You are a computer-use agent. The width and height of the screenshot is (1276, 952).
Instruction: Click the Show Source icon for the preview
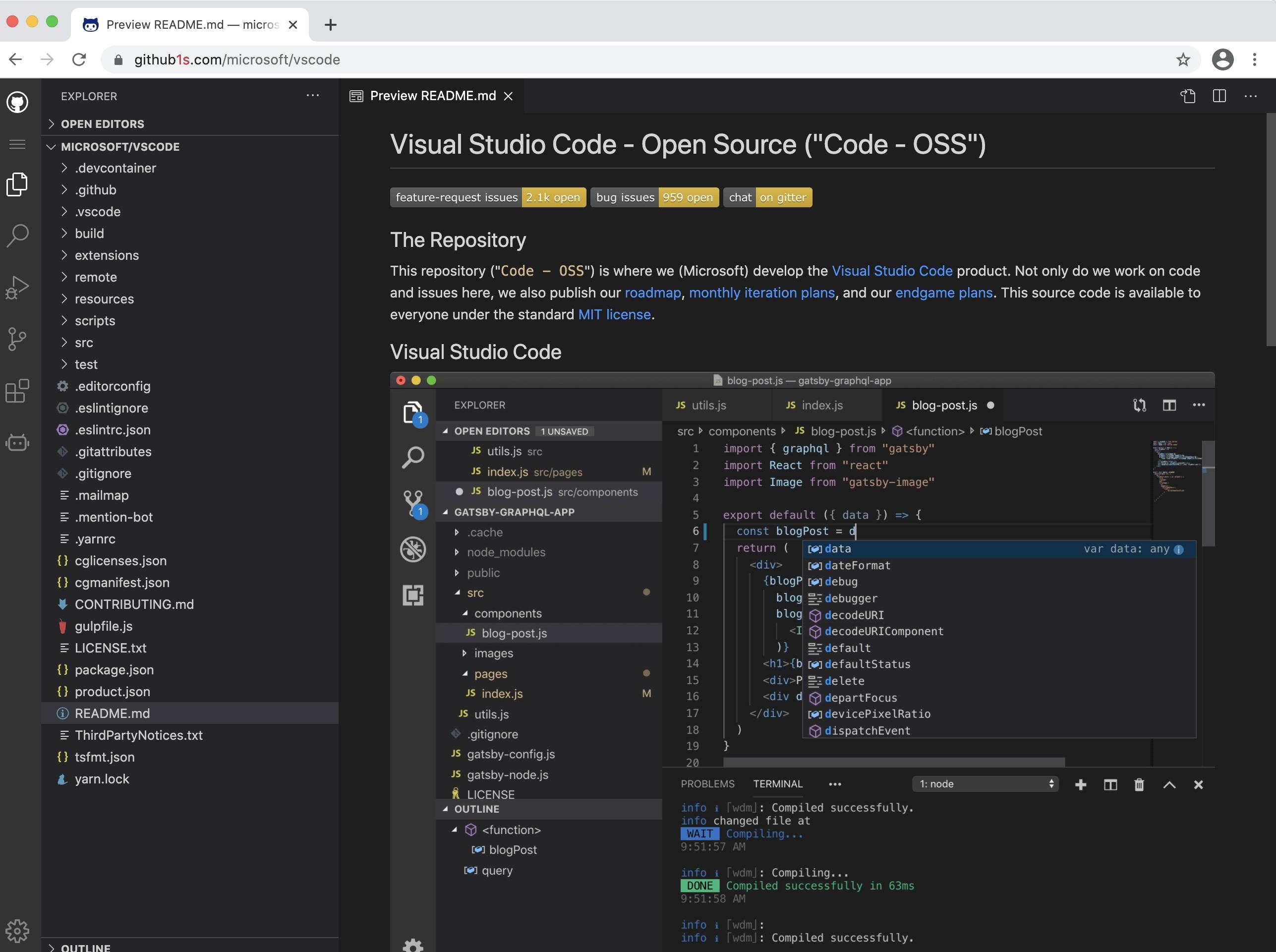tap(1188, 96)
